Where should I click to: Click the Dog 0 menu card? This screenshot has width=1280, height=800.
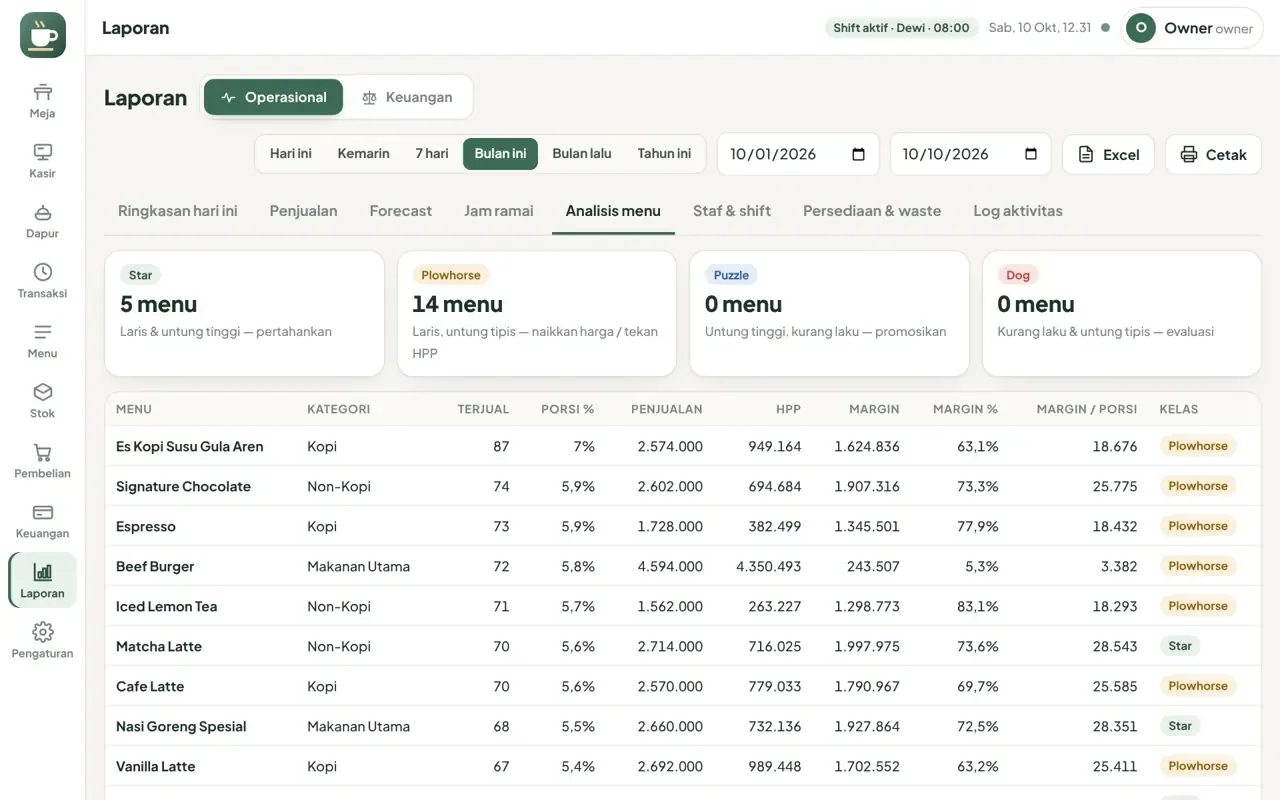[1122, 313]
